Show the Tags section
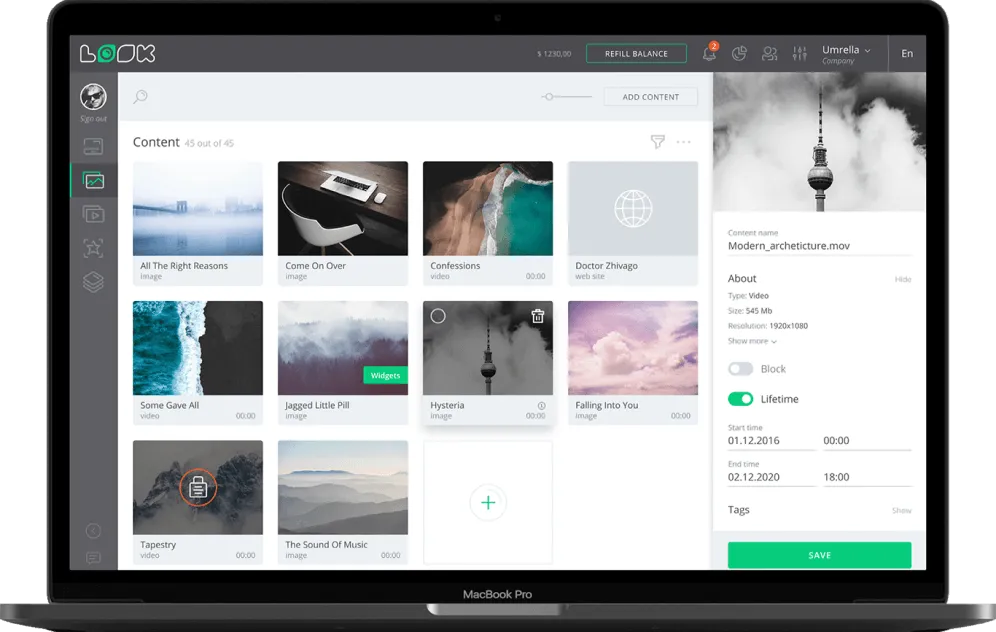The width and height of the screenshot is (996, 632). tap(901, 511)
